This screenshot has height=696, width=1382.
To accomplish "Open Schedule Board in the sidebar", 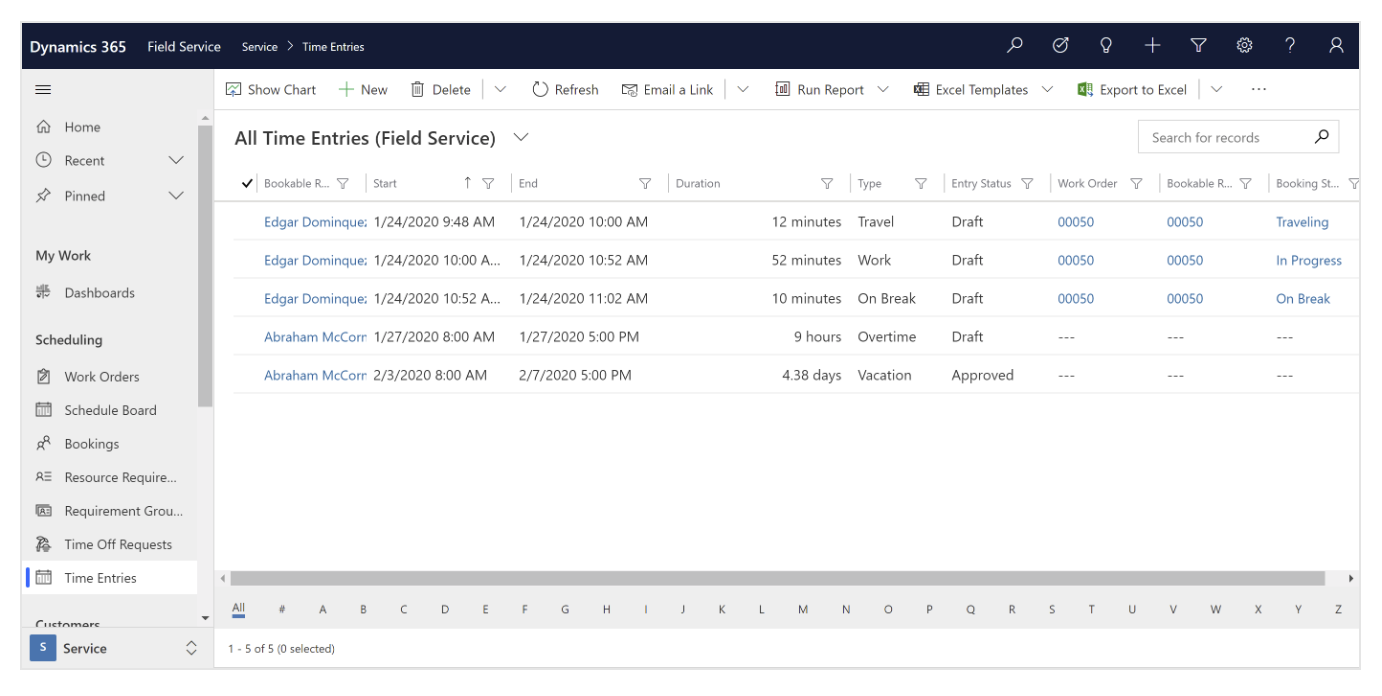I will pyautogui.click(x=110, y=411).
